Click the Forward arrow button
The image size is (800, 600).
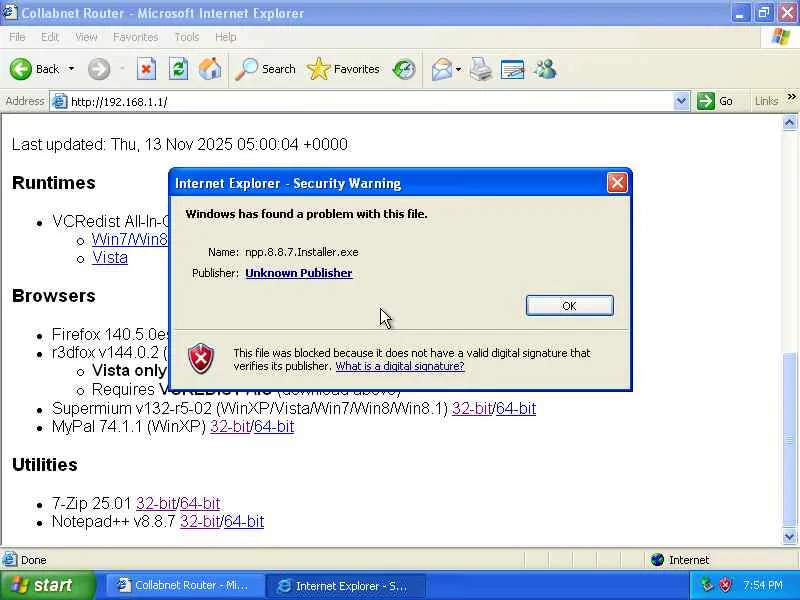pyautogui.click(x=98, y=69)
